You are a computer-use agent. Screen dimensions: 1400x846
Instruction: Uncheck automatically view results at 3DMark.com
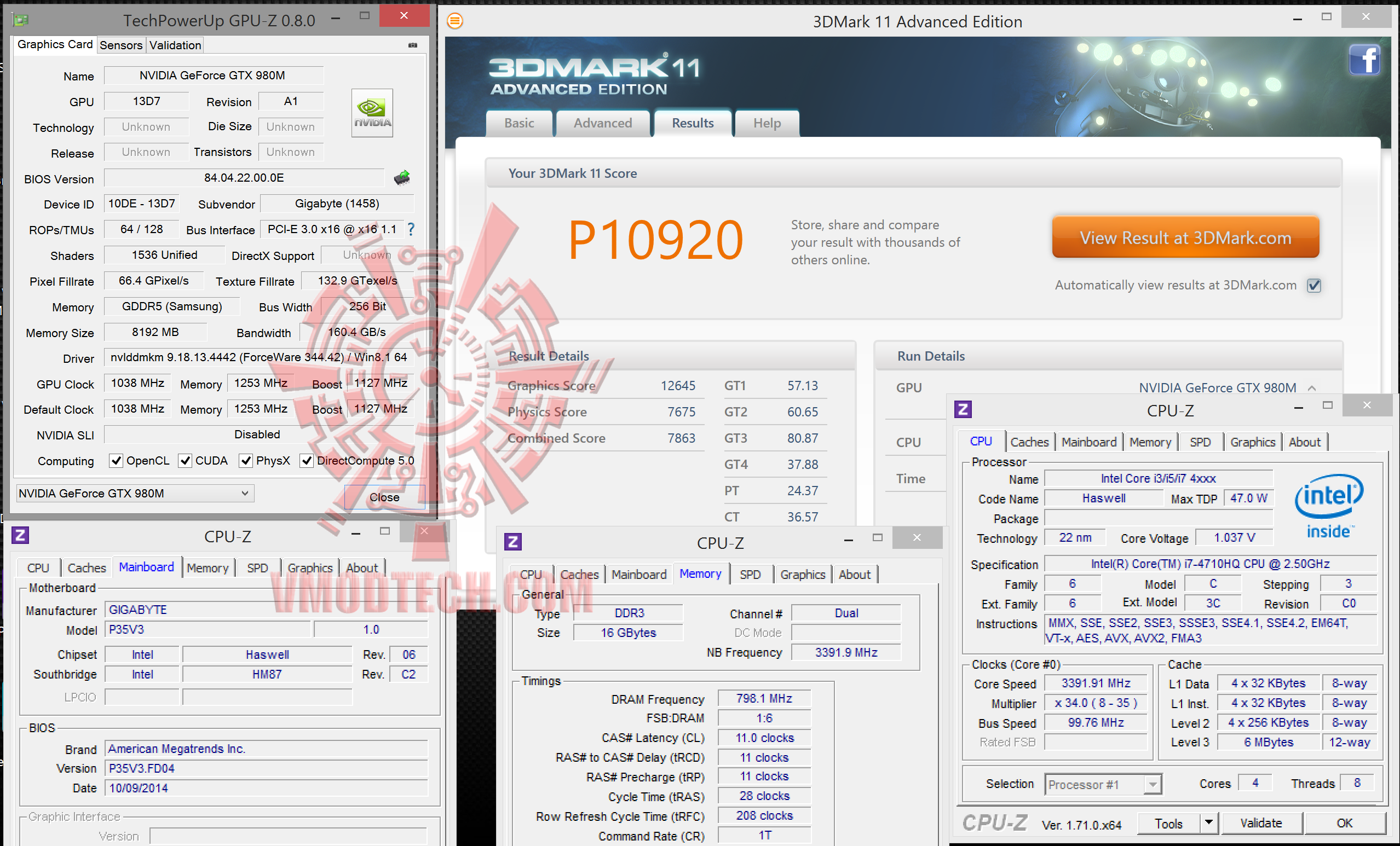(1313, 285)
